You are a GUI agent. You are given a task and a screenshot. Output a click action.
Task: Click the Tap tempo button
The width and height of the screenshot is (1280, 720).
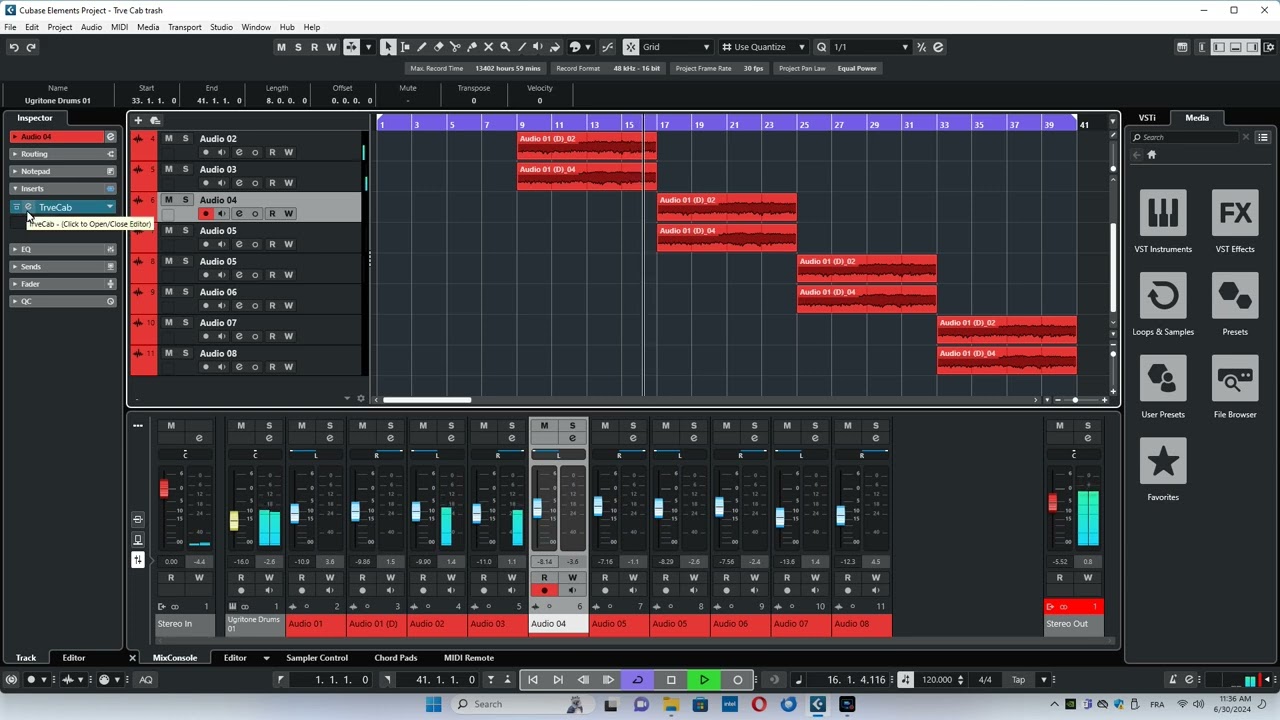click(1018, 680)
